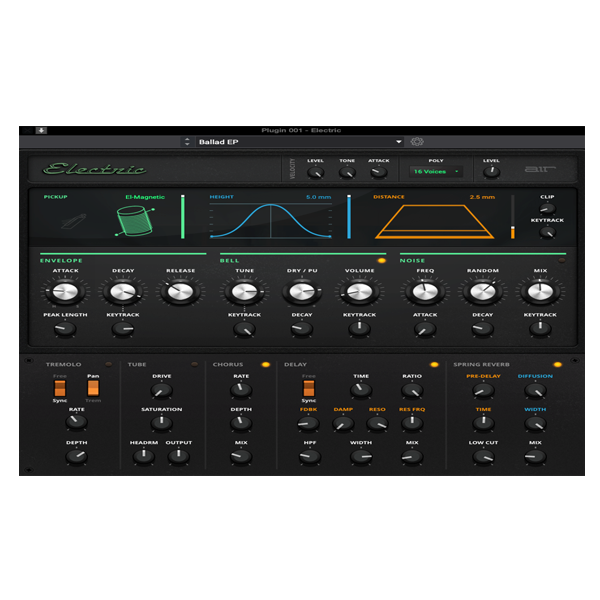Flip the Delay Free/Sync switch
Image resolution: width=600 pixels, height=600 pixels.
309,388
